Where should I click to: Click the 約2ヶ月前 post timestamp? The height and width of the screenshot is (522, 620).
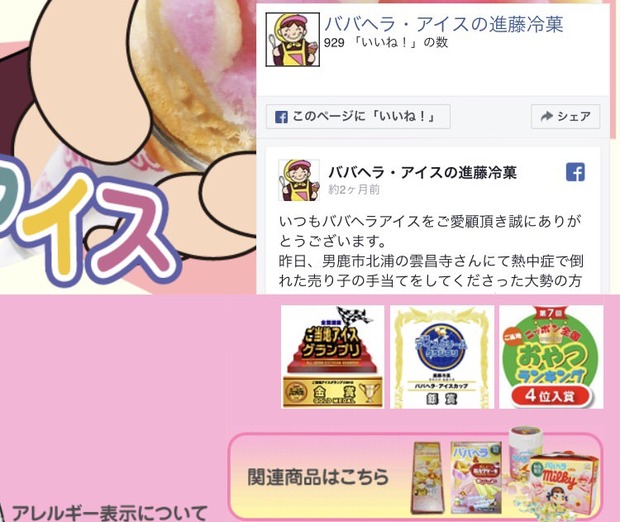click(x=354, y=190)
